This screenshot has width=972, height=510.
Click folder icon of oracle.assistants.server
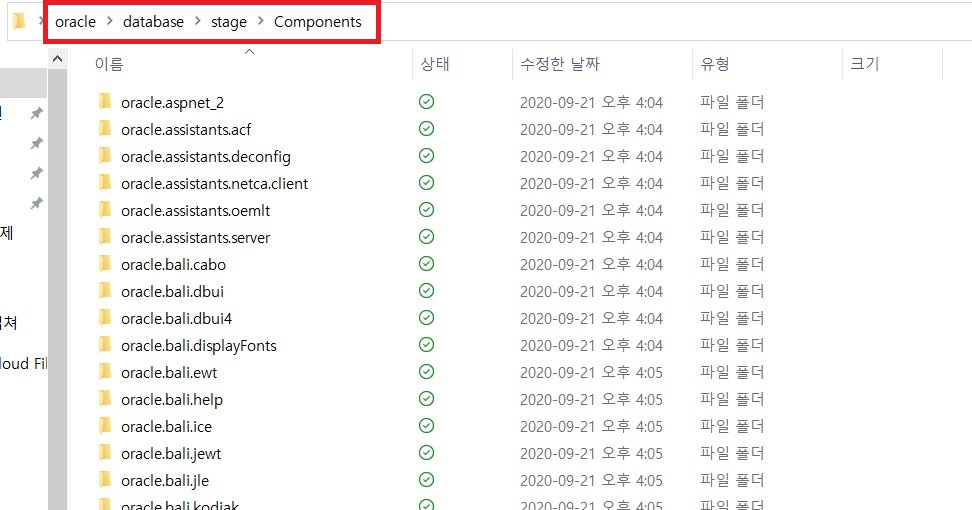point(105,237)
